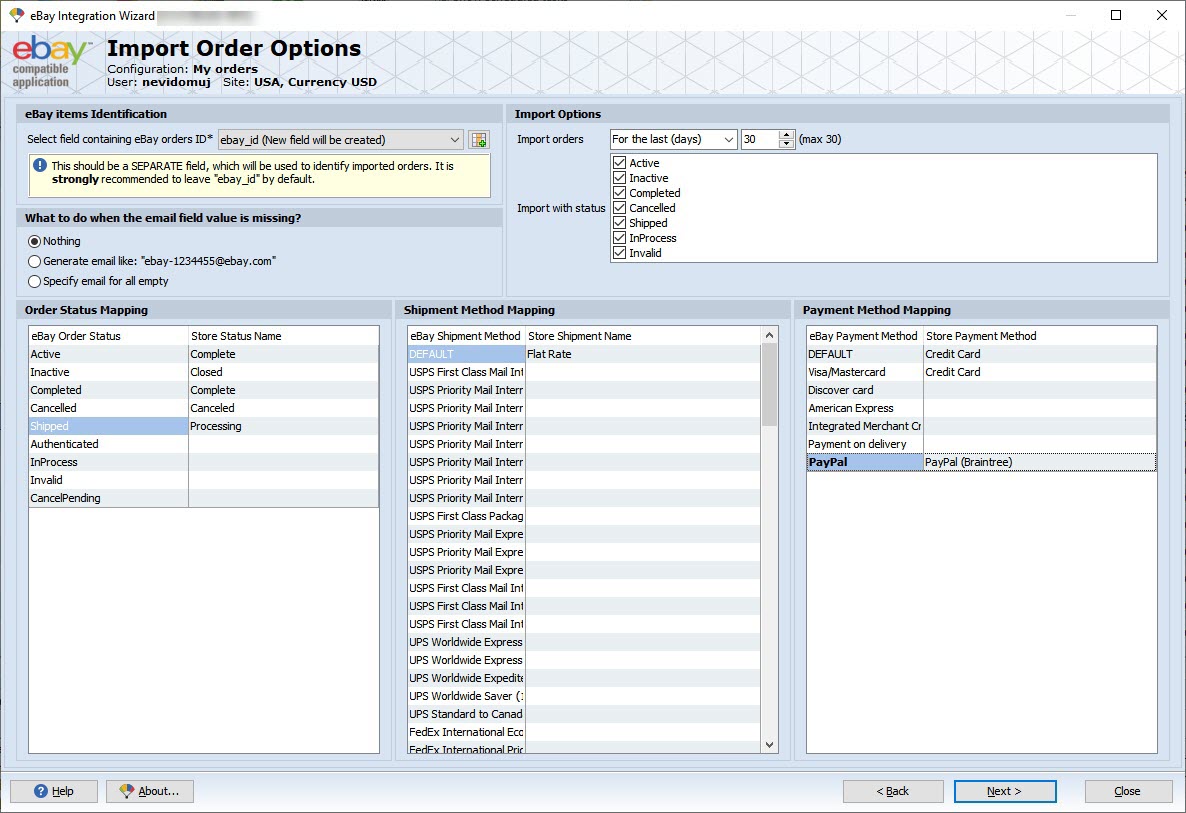Screen dimensions: 1186x813
Task: Select the DEFAULT payment method row
Action: (x=865, y=354)
